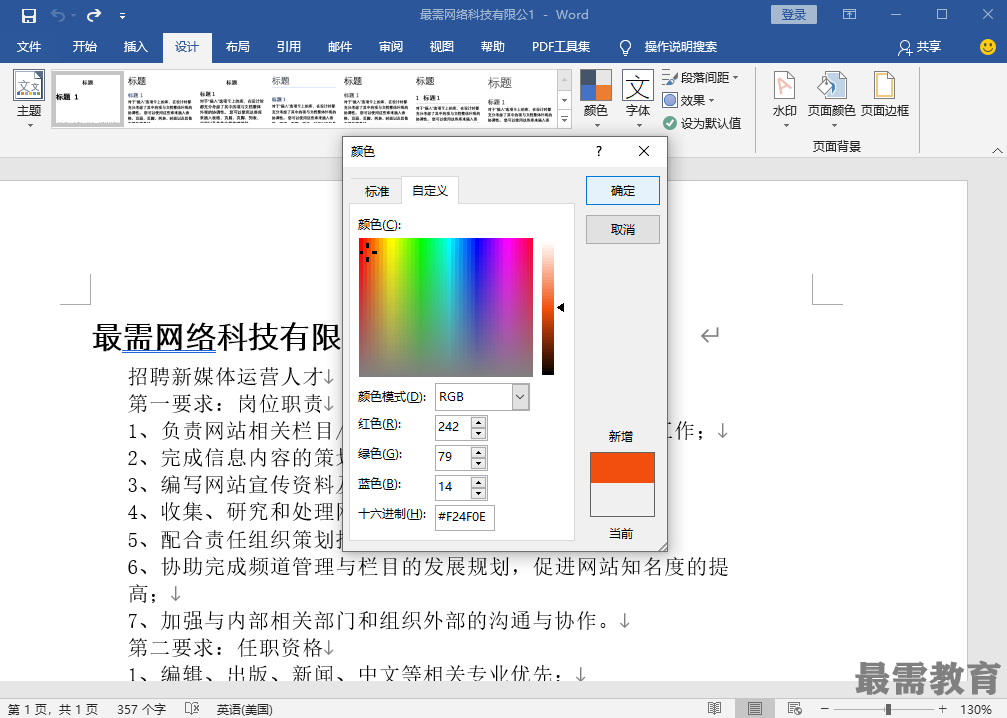Redo the last action
This screenshot has width=1007, height=718.
point(94,15)
